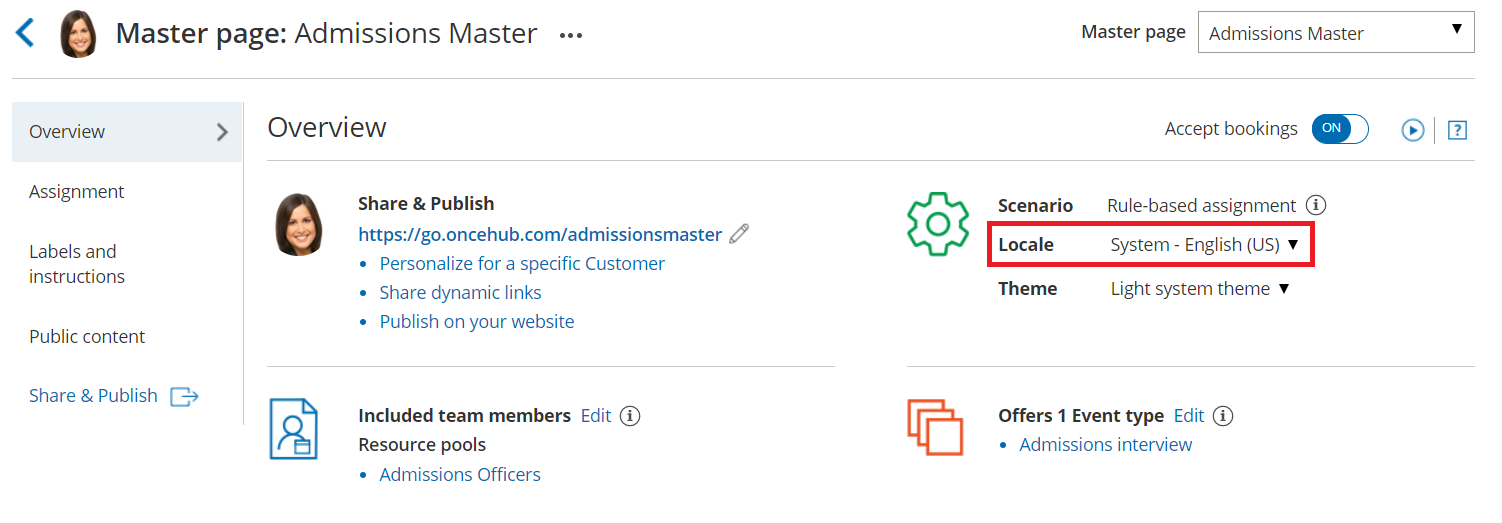1502x523 pixels.
Task: Open the Theme dropdown
Action: [x=1200, y=289]
